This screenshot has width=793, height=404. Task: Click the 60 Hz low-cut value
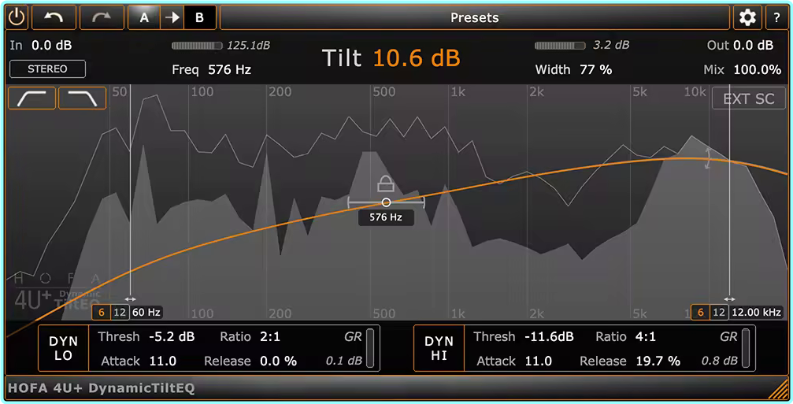pyautogui.click(x=147, y=312)
